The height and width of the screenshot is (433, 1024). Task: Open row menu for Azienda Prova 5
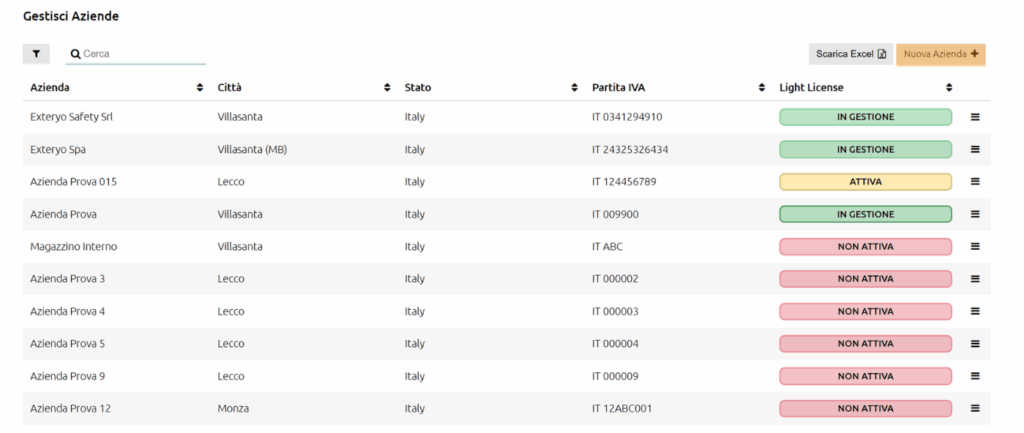[975, 344]
